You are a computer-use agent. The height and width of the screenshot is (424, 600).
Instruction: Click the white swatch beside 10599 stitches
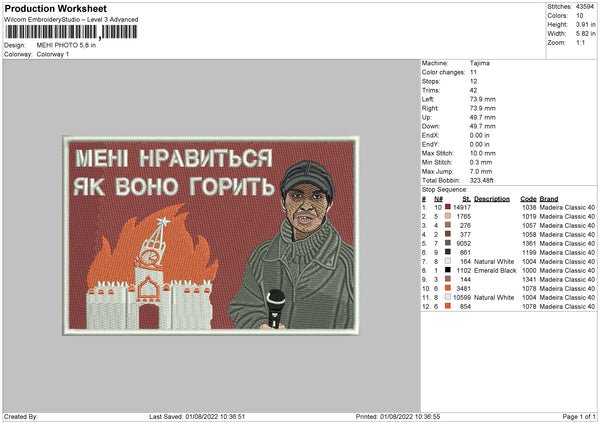tap(448, 297)
